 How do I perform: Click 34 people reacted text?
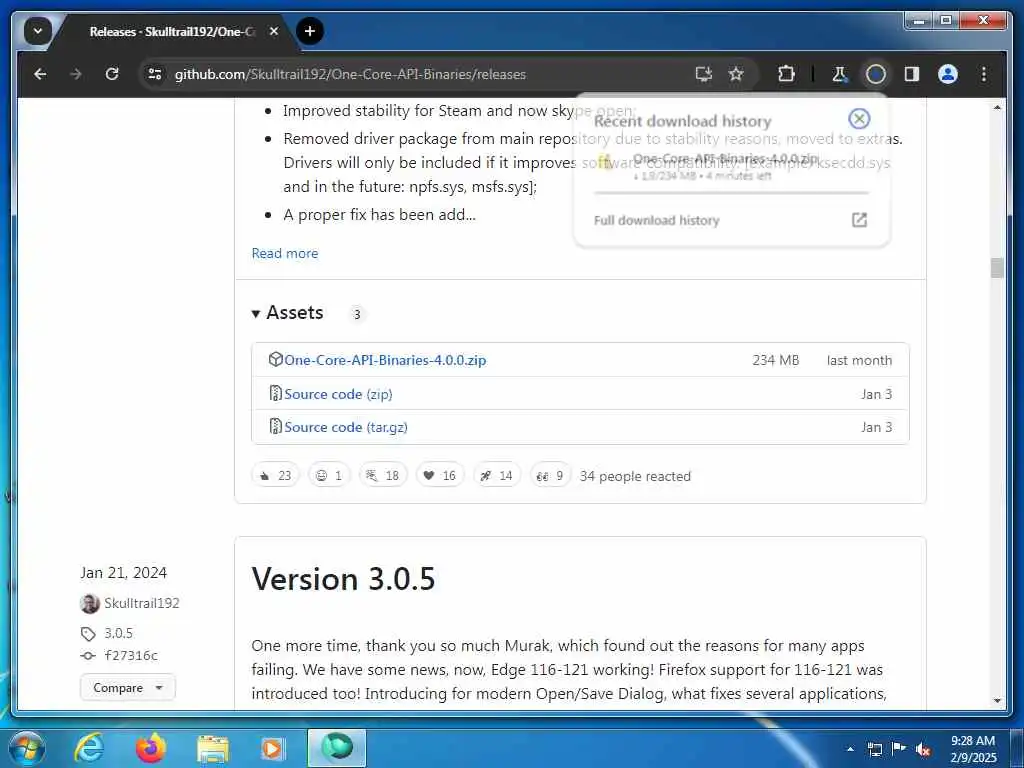635,476
